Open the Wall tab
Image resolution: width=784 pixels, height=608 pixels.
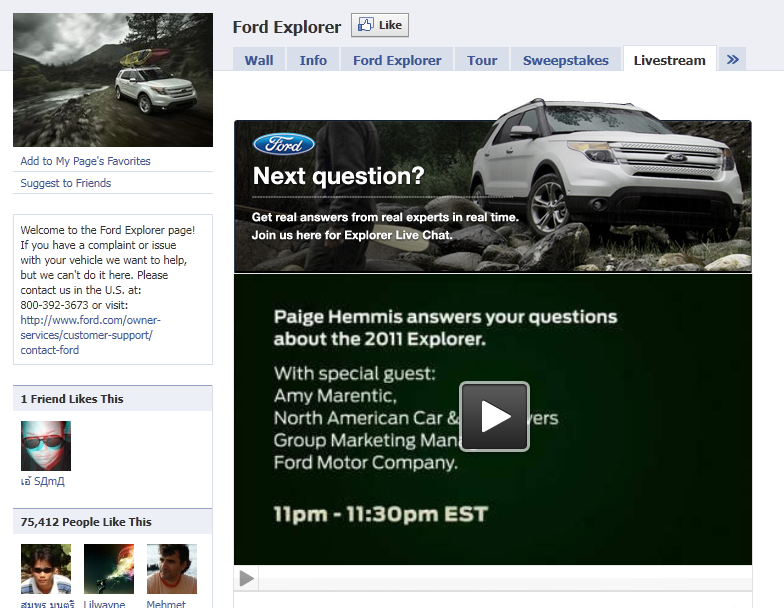tap(259, 60)
